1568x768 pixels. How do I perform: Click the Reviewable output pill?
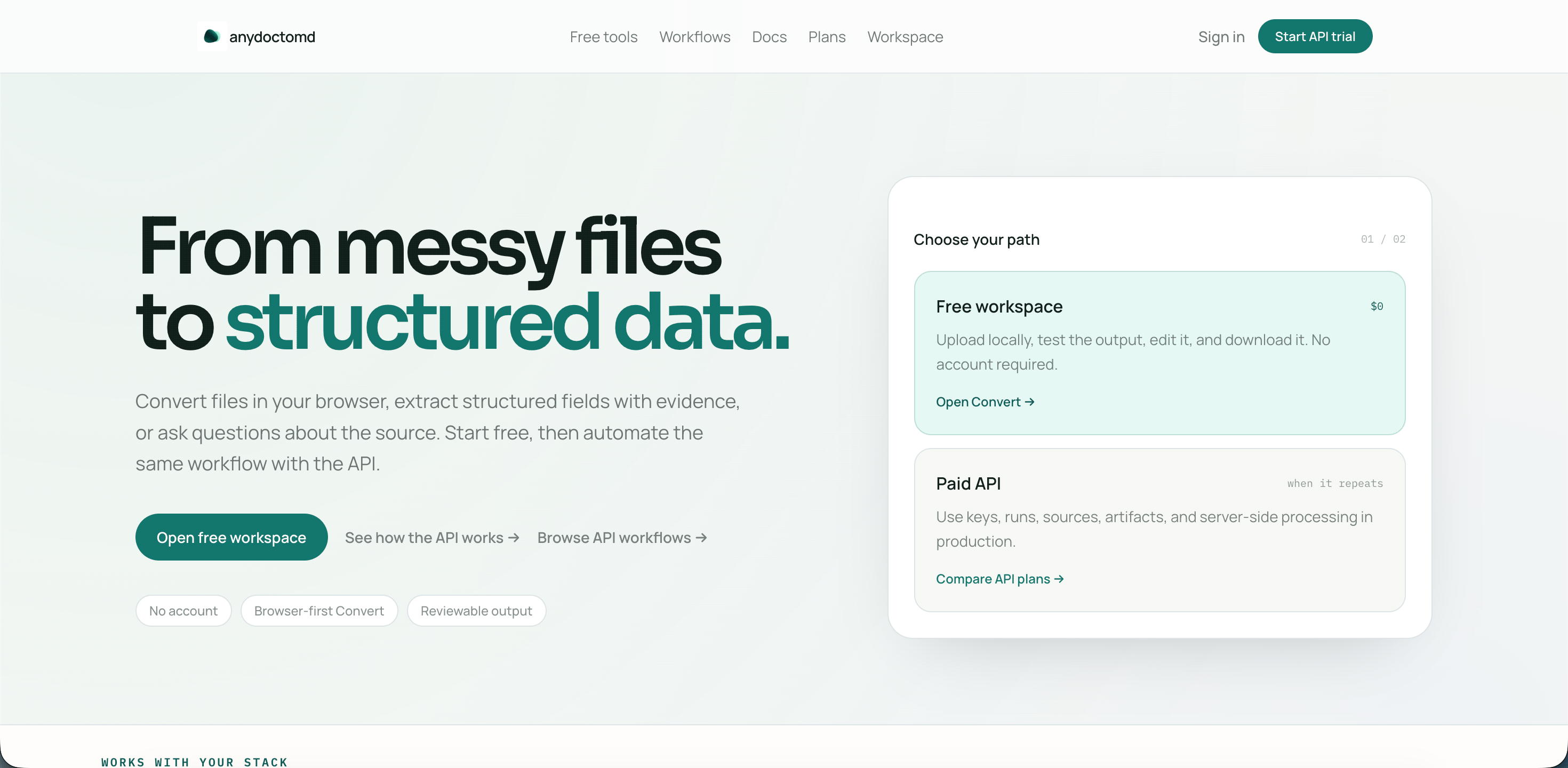[476, 611]
